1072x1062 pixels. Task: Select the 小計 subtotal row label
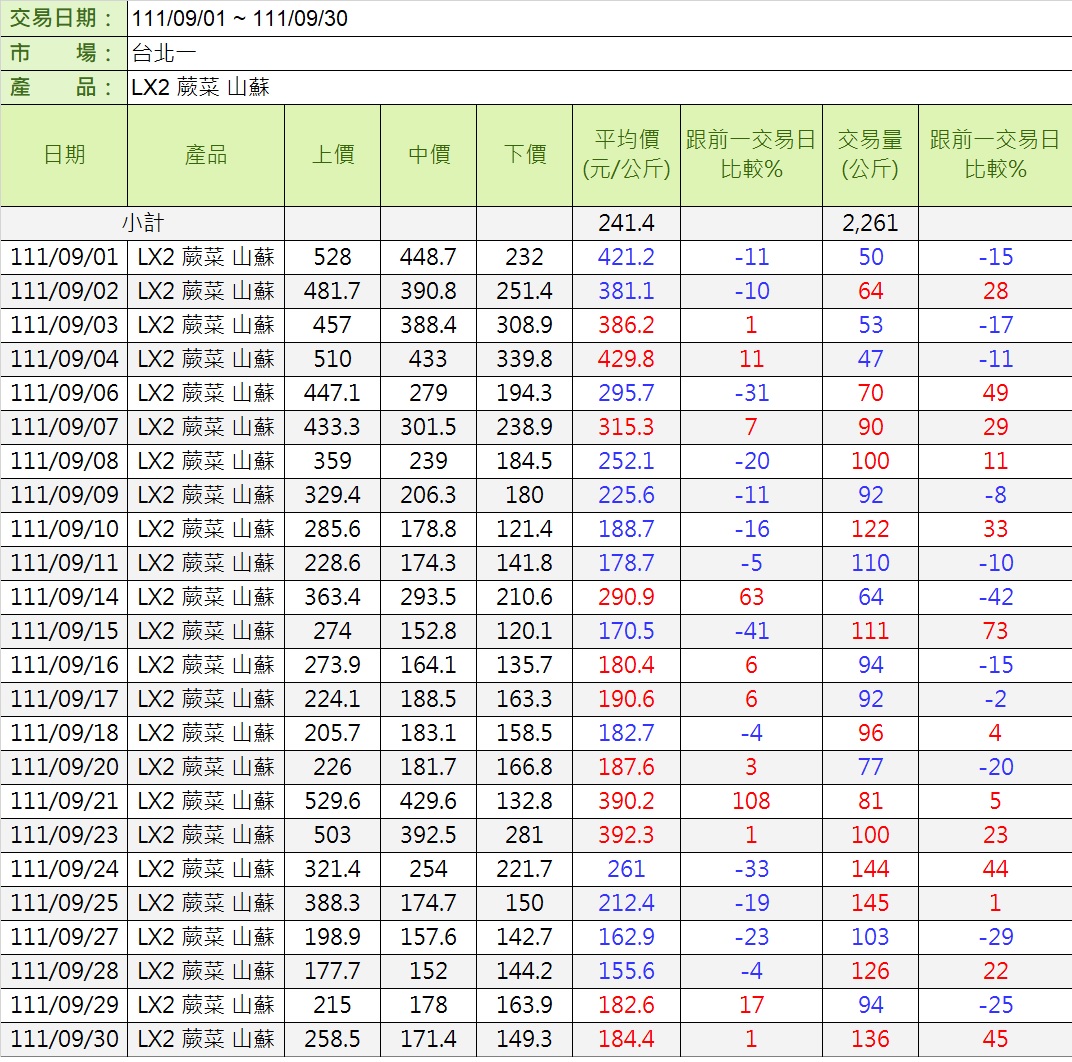142,223
